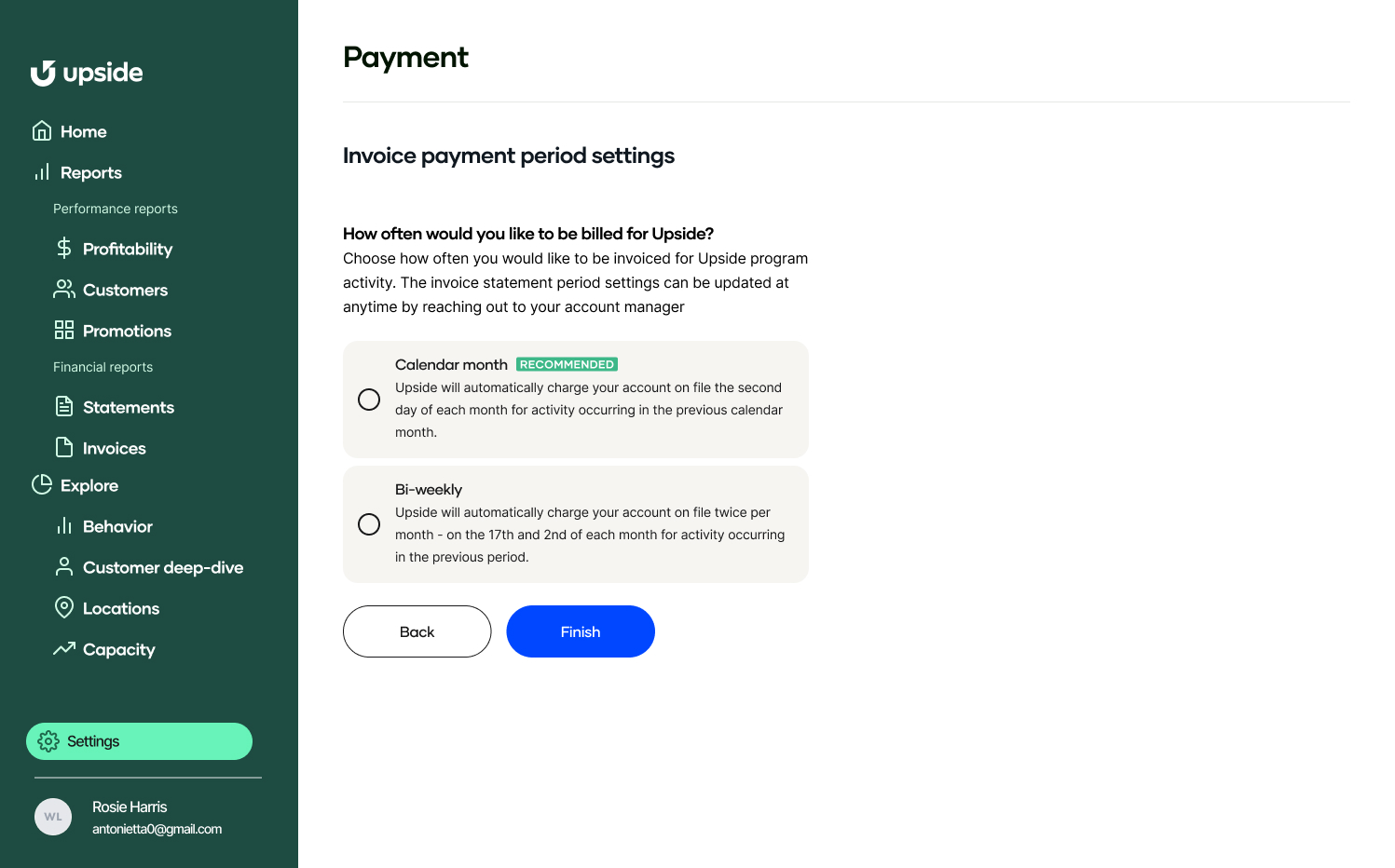Select the Home icon in the sidebar
Screen dimensions: 1395x868
pos(42,130)
